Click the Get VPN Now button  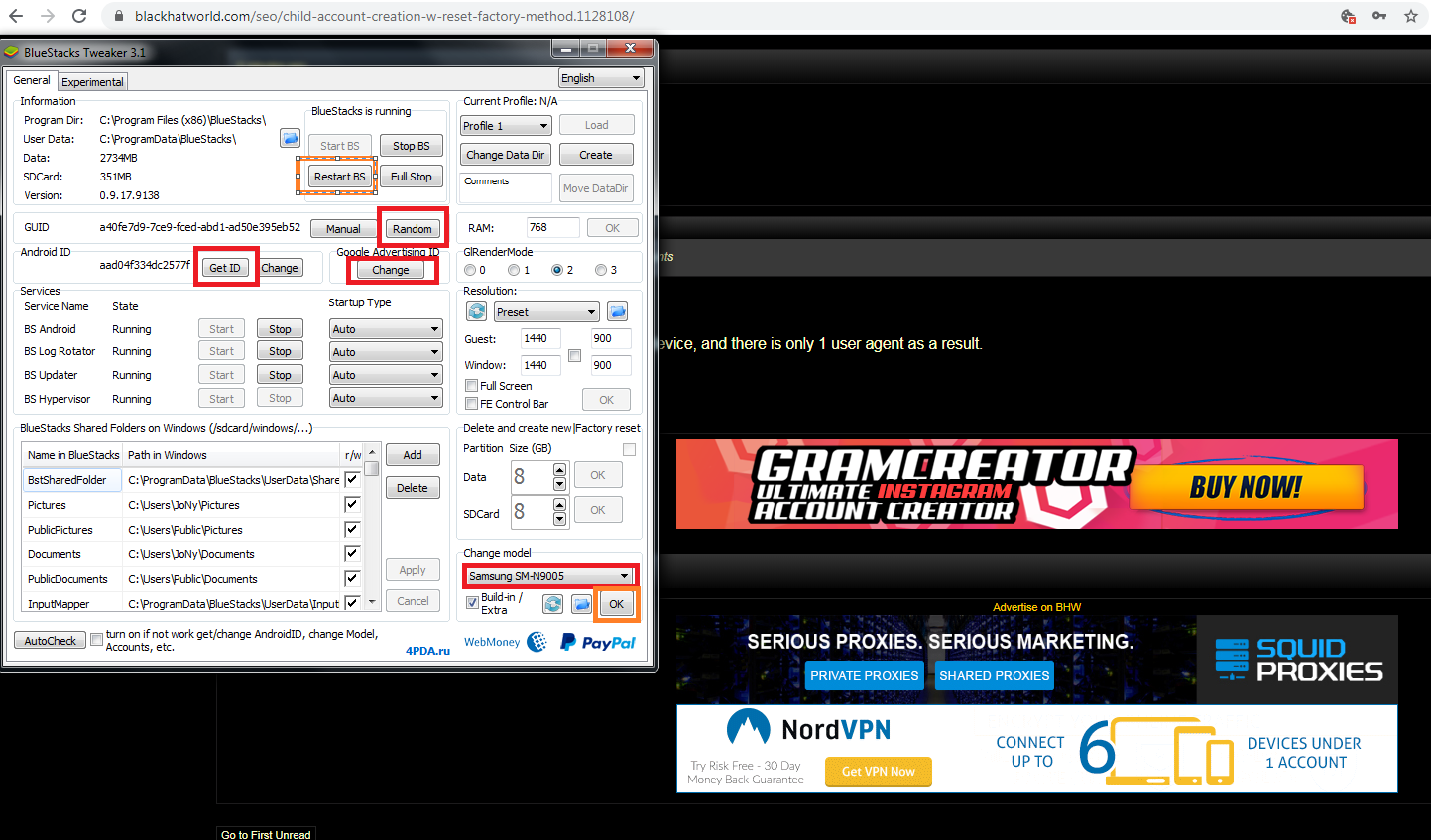point(879,771)
